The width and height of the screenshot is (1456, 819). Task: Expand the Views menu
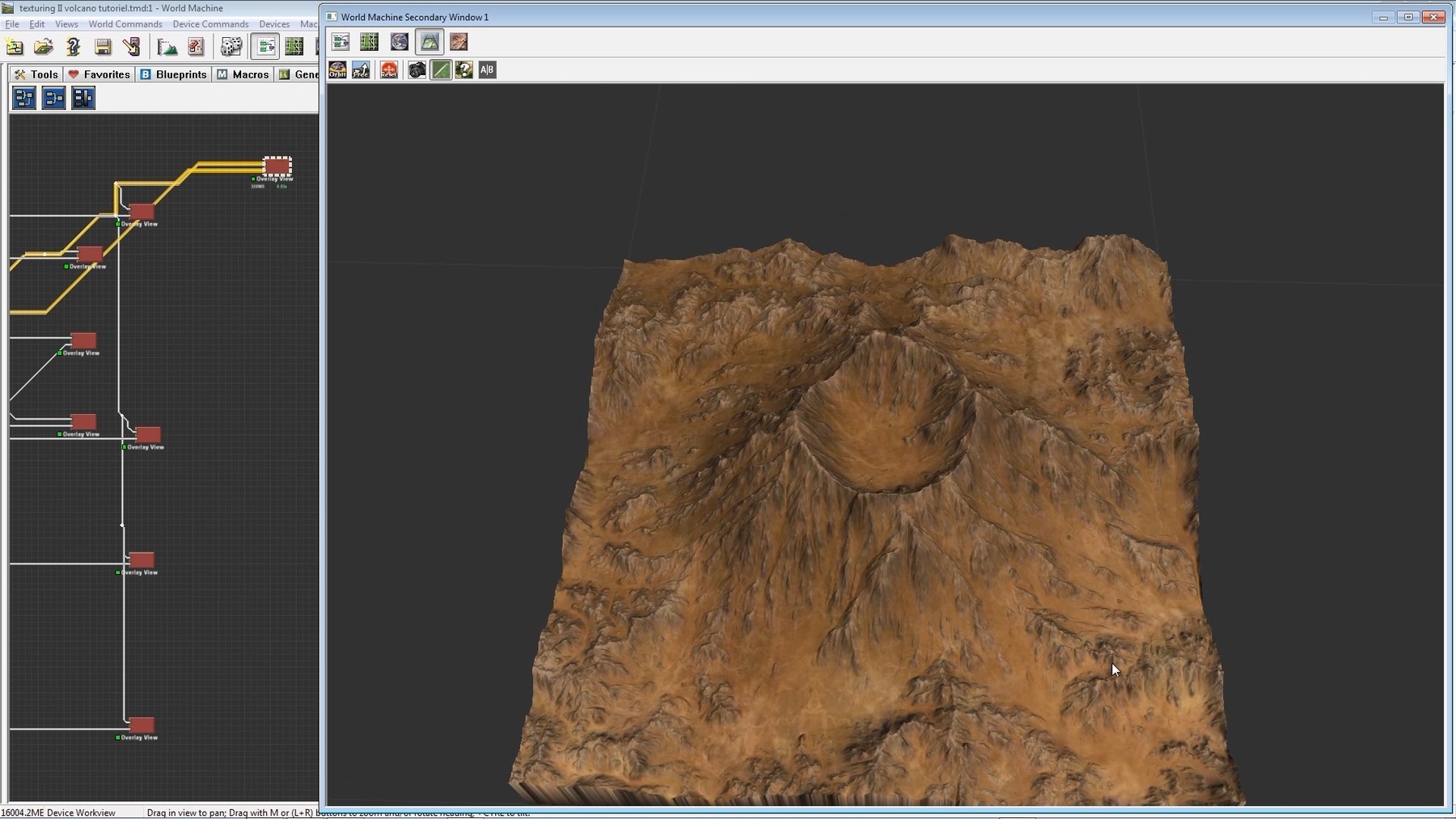click(66, 23)
